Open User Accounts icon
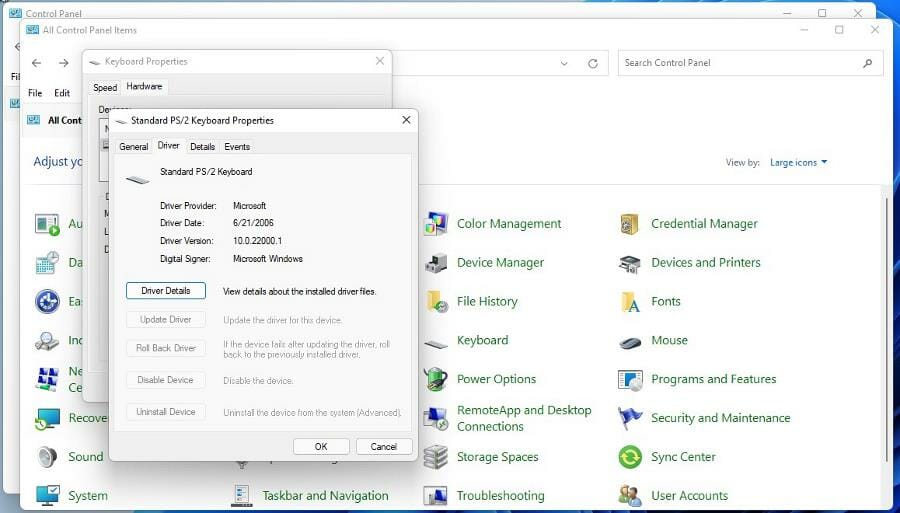This screenshot has width=900, height=513. pyautogui.click(x=630, y=495)
